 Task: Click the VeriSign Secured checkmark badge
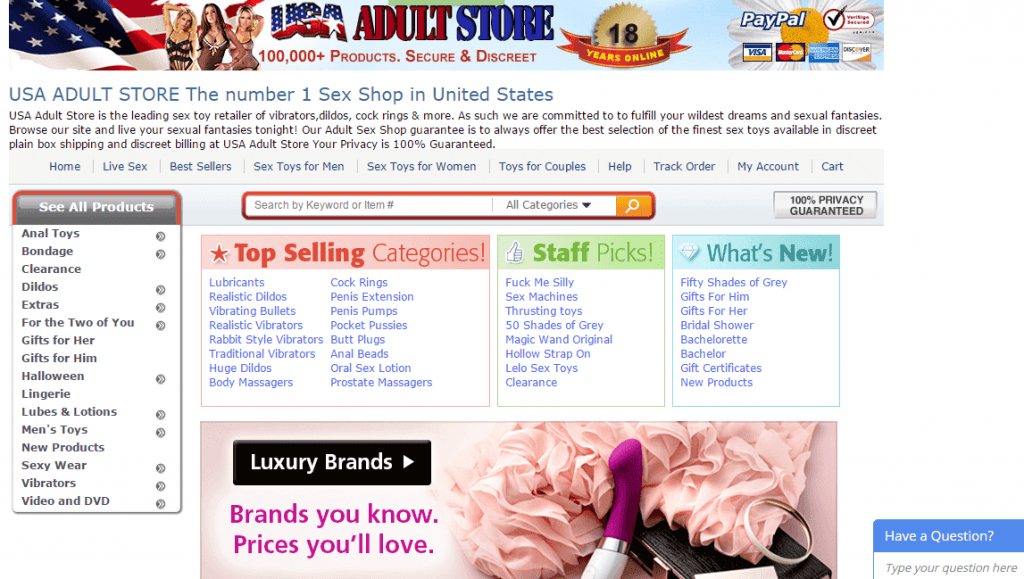pos(848,20)
